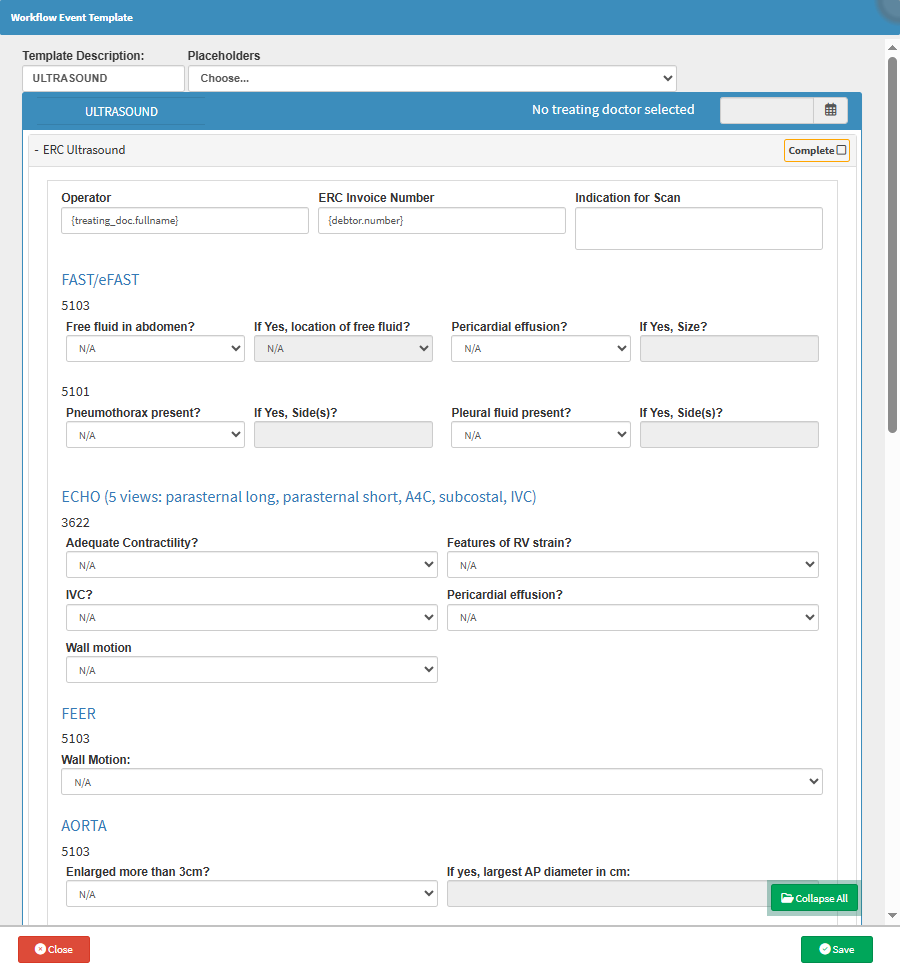The height and width of the screenshot is (972, 900).
Task: Click the Collapse All folder button
Action: tap(814, 898)
